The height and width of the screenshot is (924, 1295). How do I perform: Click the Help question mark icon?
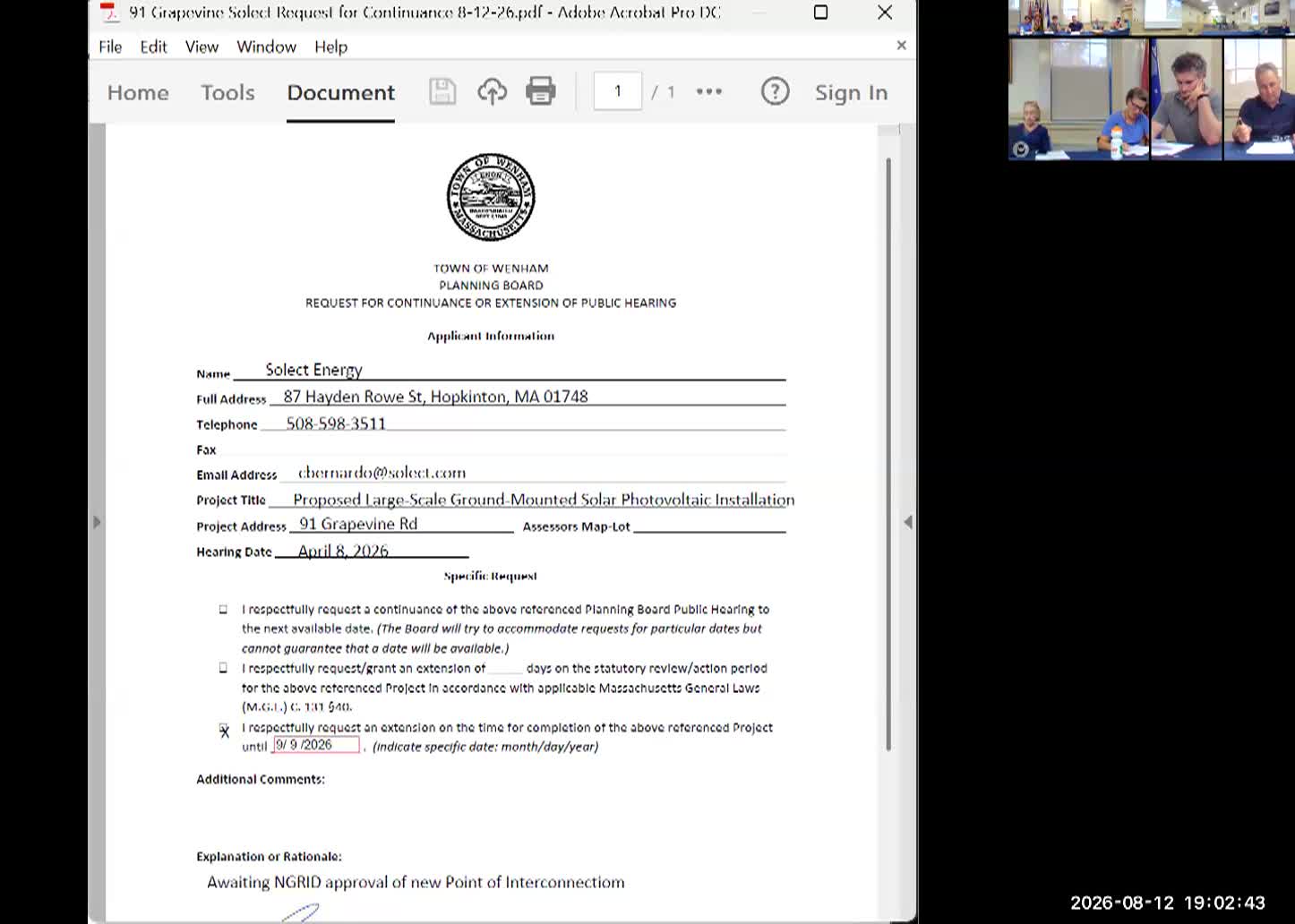coord(776,91)
